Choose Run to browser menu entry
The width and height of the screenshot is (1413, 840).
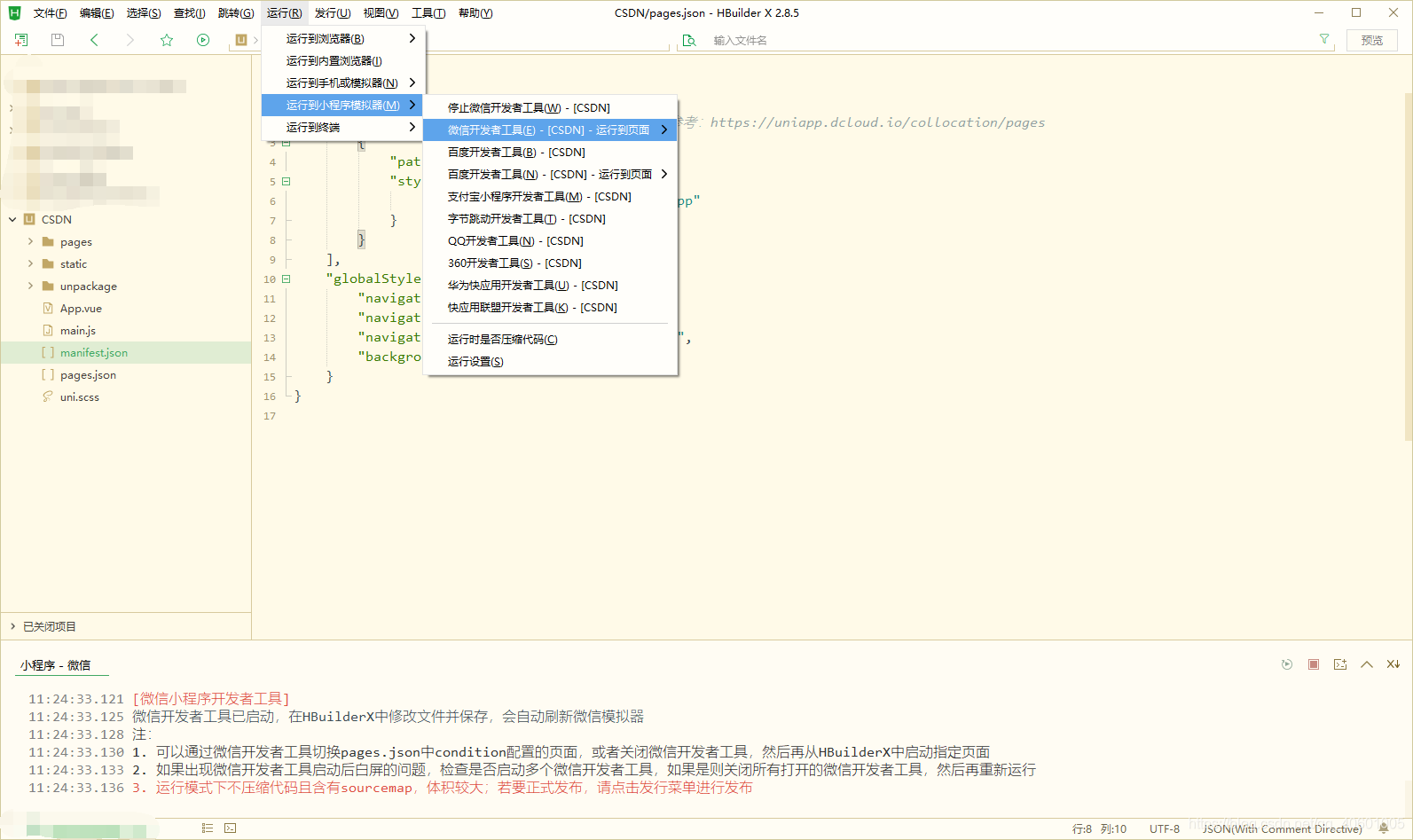(343, 38)
